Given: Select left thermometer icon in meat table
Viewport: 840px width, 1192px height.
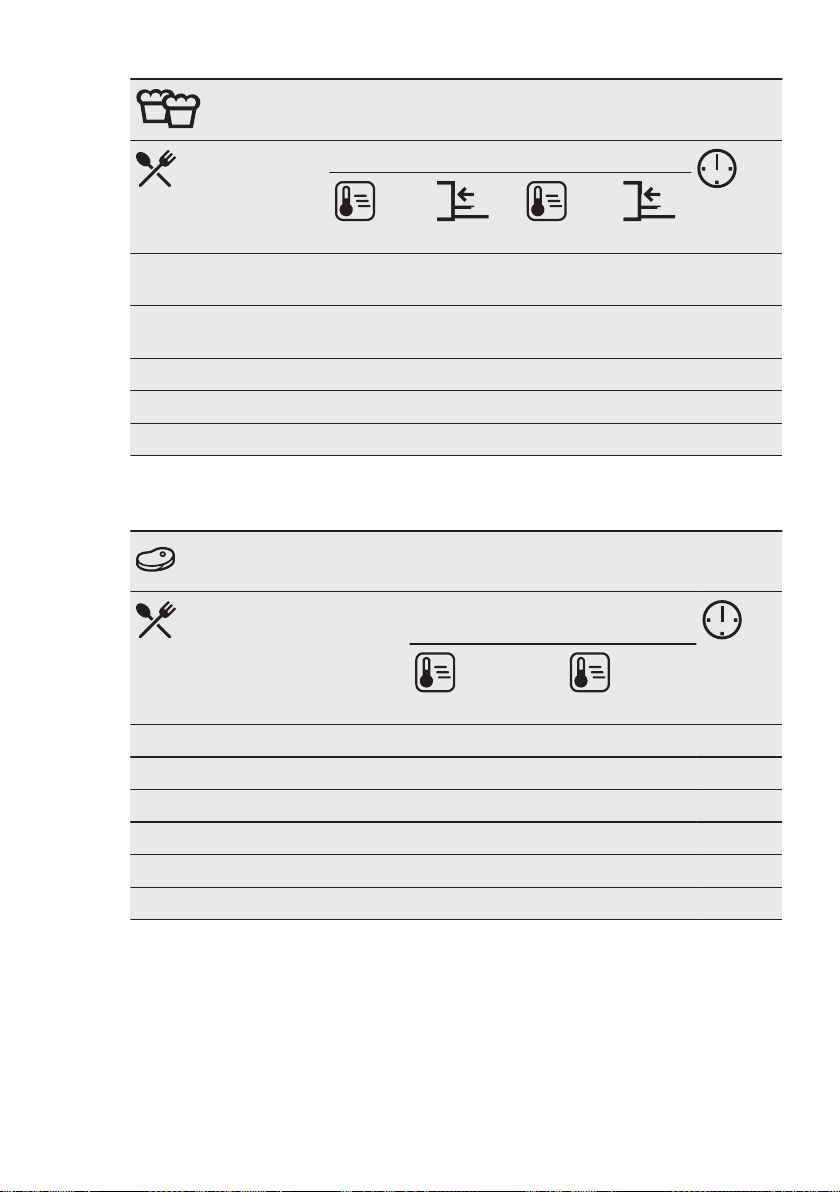Looking at the screenshot, I should pos(435,672).
